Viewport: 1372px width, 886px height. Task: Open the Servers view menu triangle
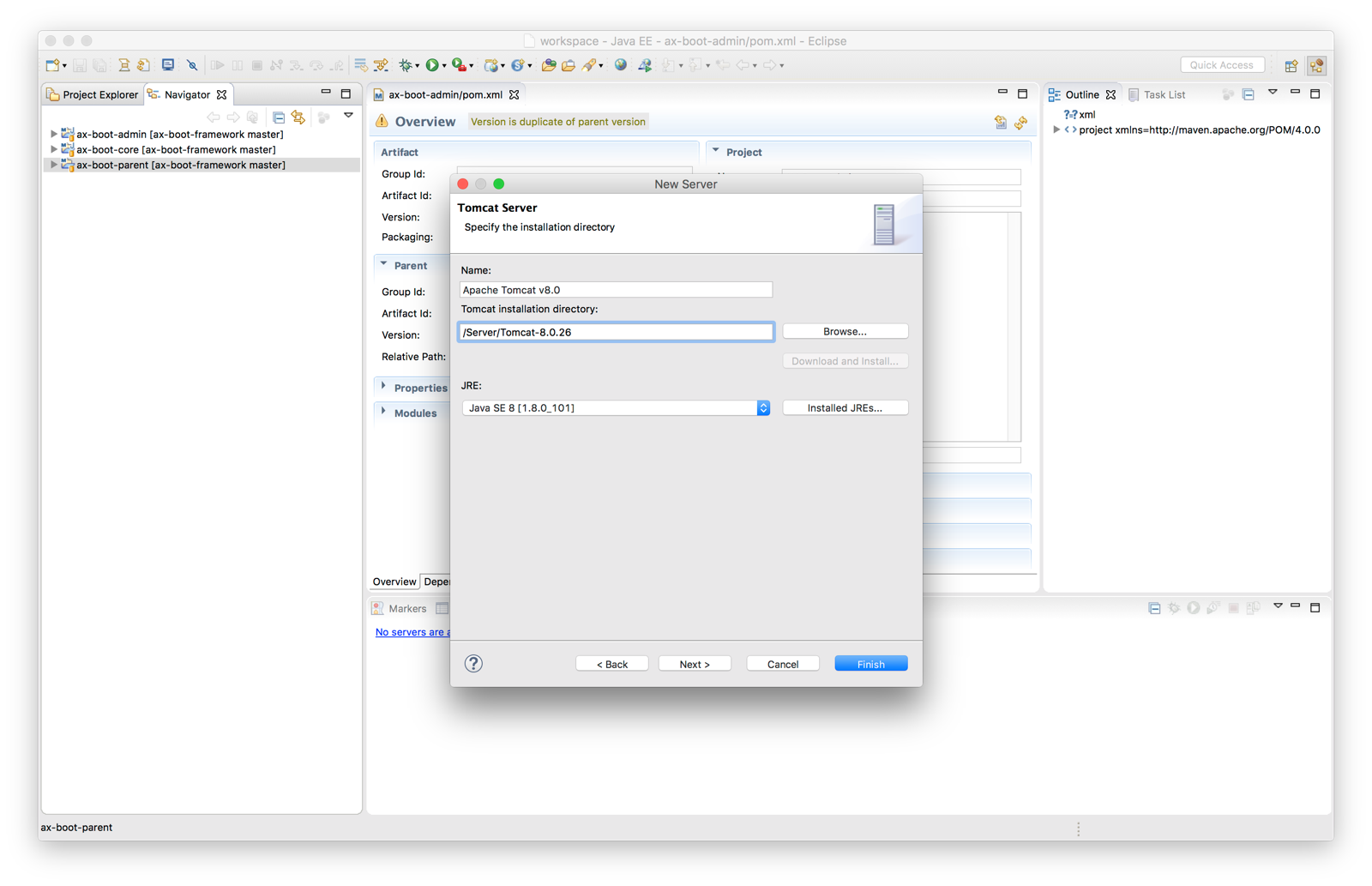pos(1278,606)
